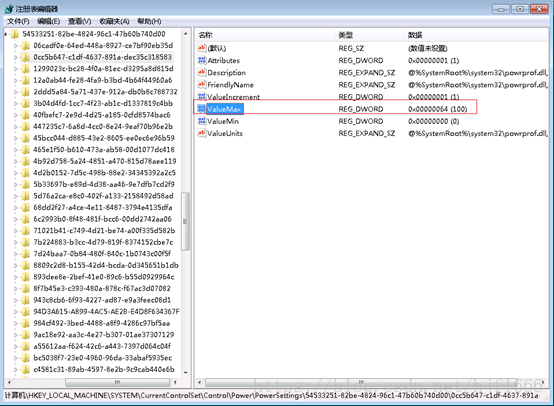Click folder icon of key 5d76a2ca-e8c0-402f
Viewport: 554px width, 406px height.
pos(25,196)
